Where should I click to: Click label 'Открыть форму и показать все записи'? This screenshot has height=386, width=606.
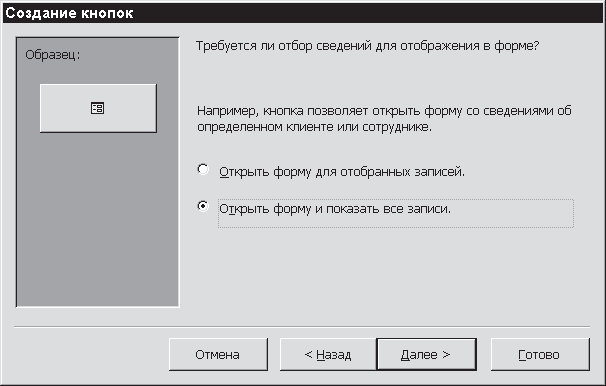tap(335, 209)
